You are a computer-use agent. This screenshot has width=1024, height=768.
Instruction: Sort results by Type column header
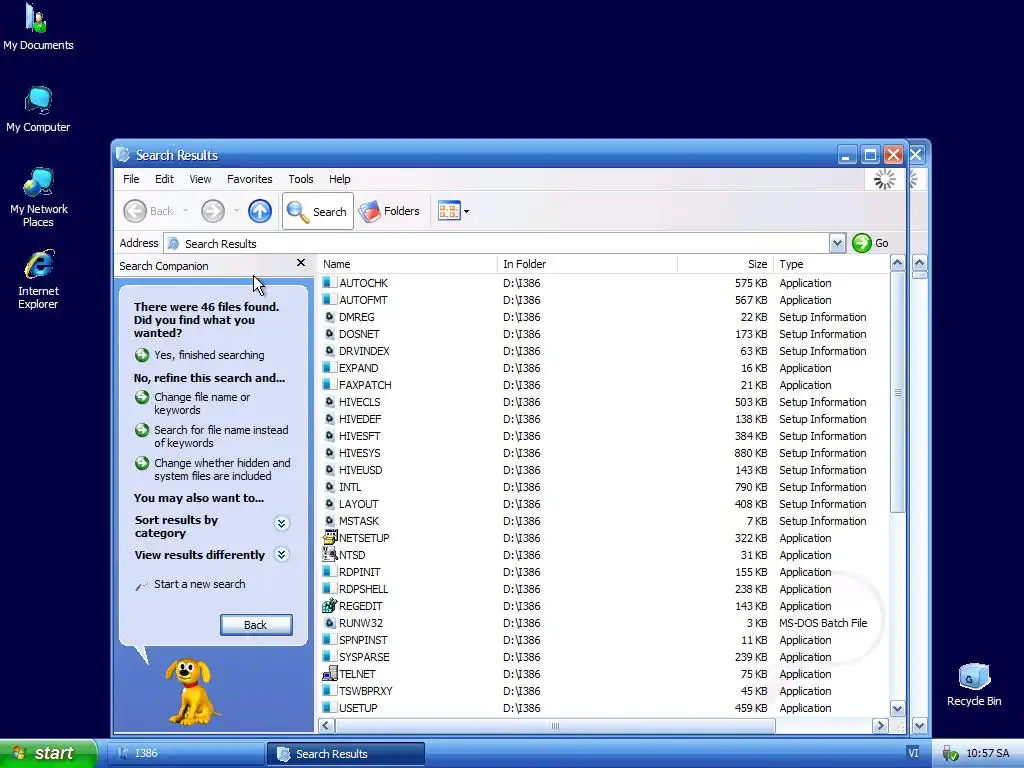831,264
